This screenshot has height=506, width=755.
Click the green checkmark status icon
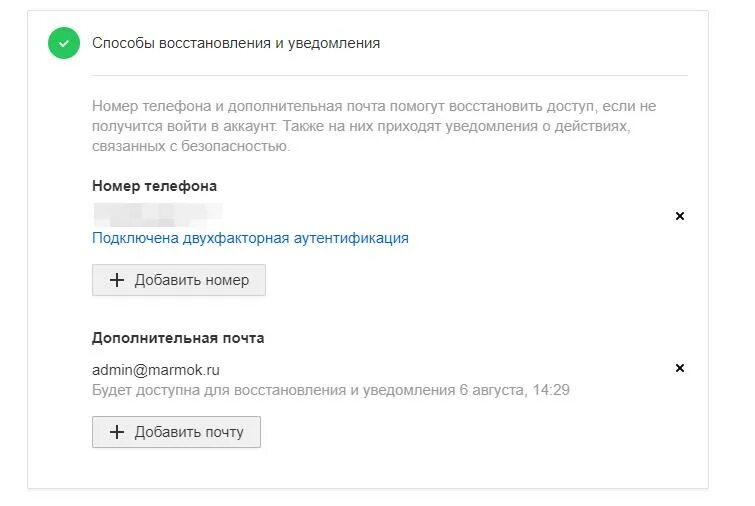coord(64,43)
